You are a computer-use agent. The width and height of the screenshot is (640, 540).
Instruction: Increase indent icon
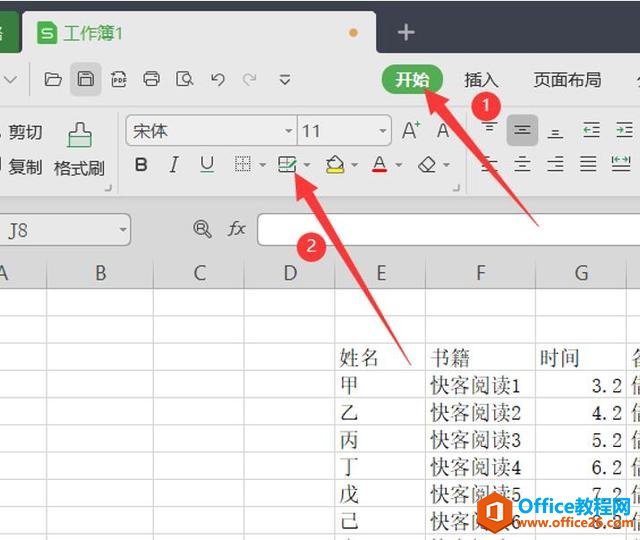click(625, 130)
